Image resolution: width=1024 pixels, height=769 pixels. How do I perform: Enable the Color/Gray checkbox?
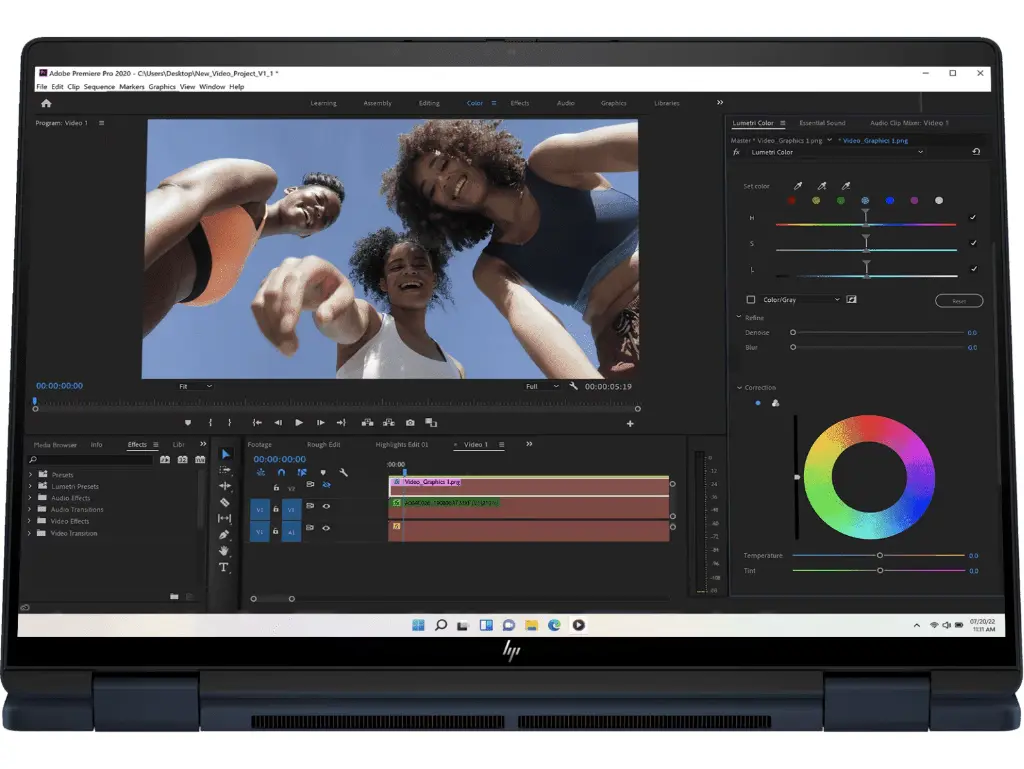(751, 300)
